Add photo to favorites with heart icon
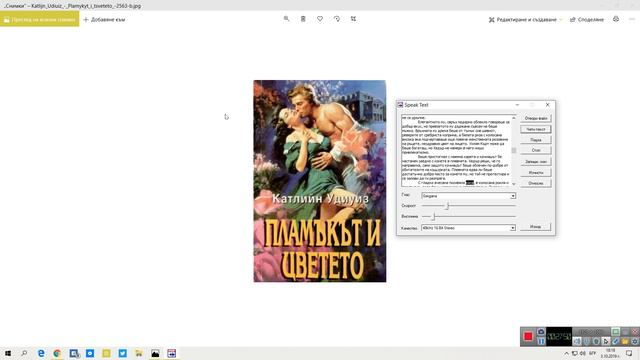 click(320, 19)
